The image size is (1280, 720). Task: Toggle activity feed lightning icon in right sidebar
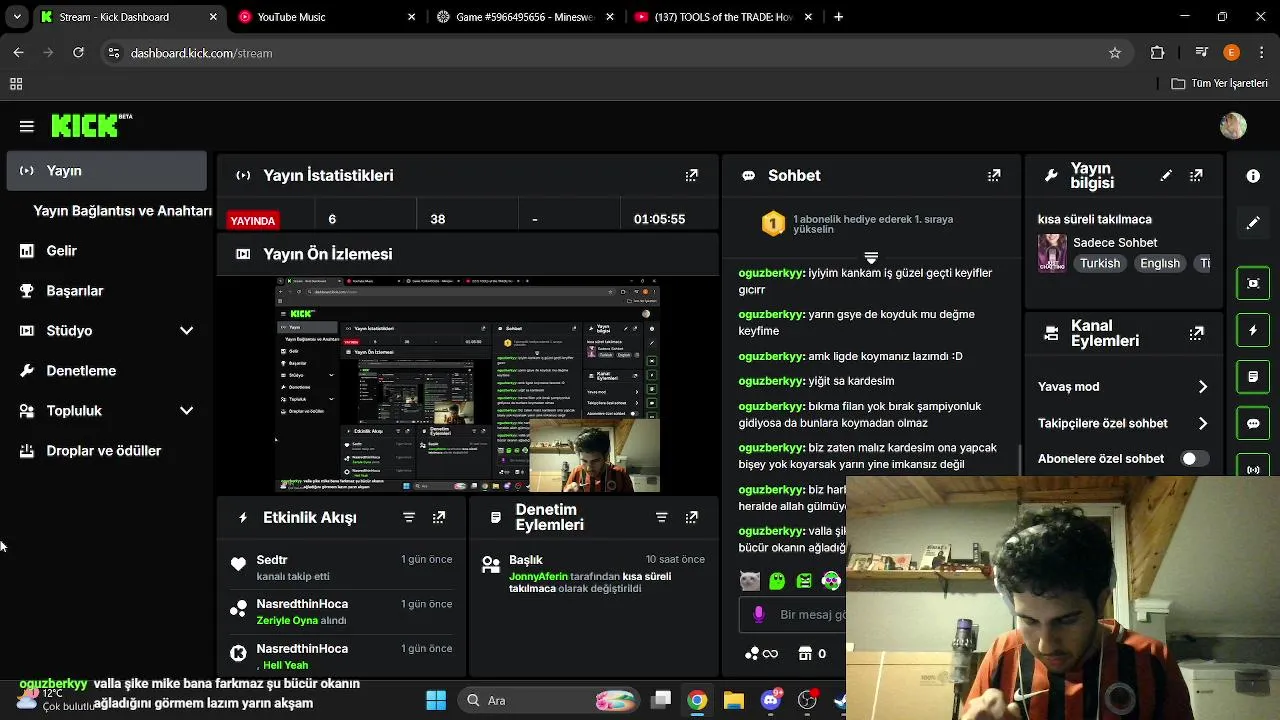point(1253,330)
